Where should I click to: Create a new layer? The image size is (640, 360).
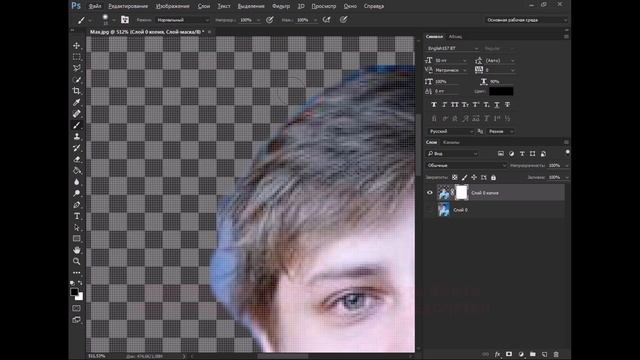544,354
